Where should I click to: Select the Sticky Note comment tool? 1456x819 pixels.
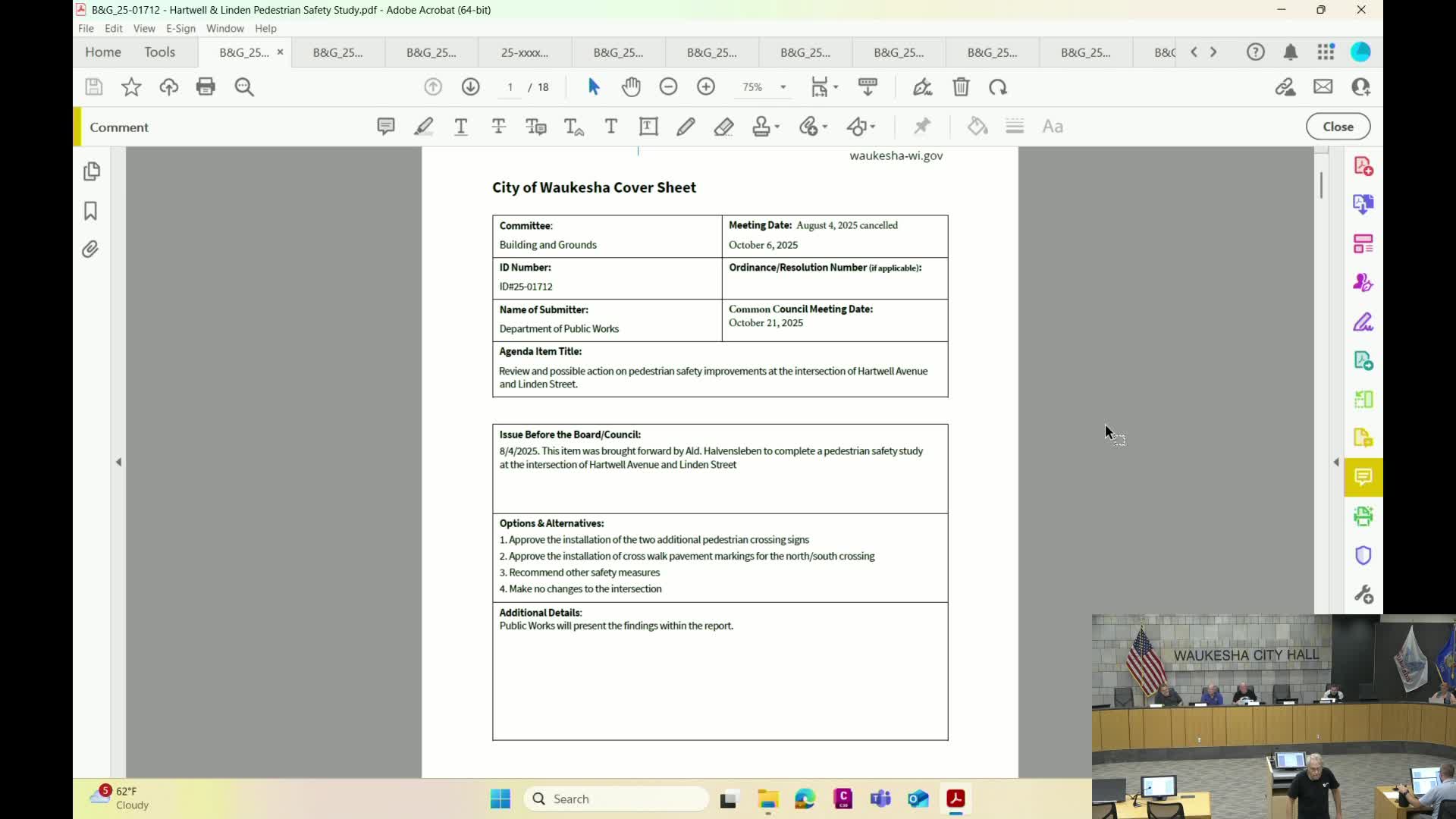coord(385,127)
